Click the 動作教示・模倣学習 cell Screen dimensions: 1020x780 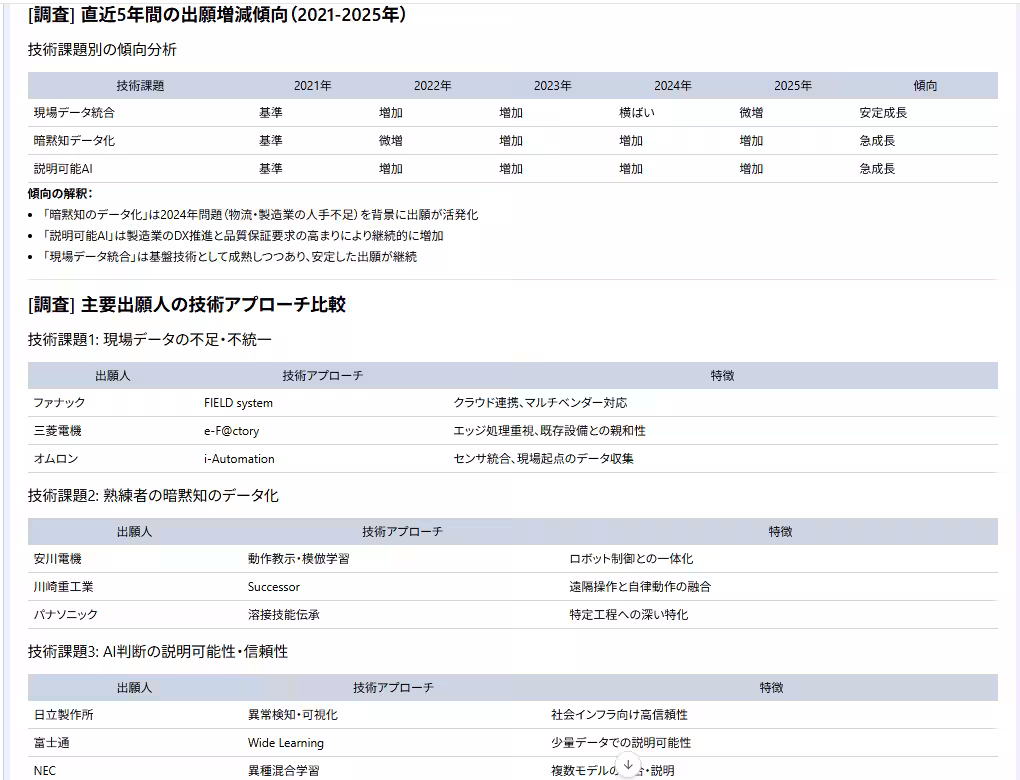(299, 559)
